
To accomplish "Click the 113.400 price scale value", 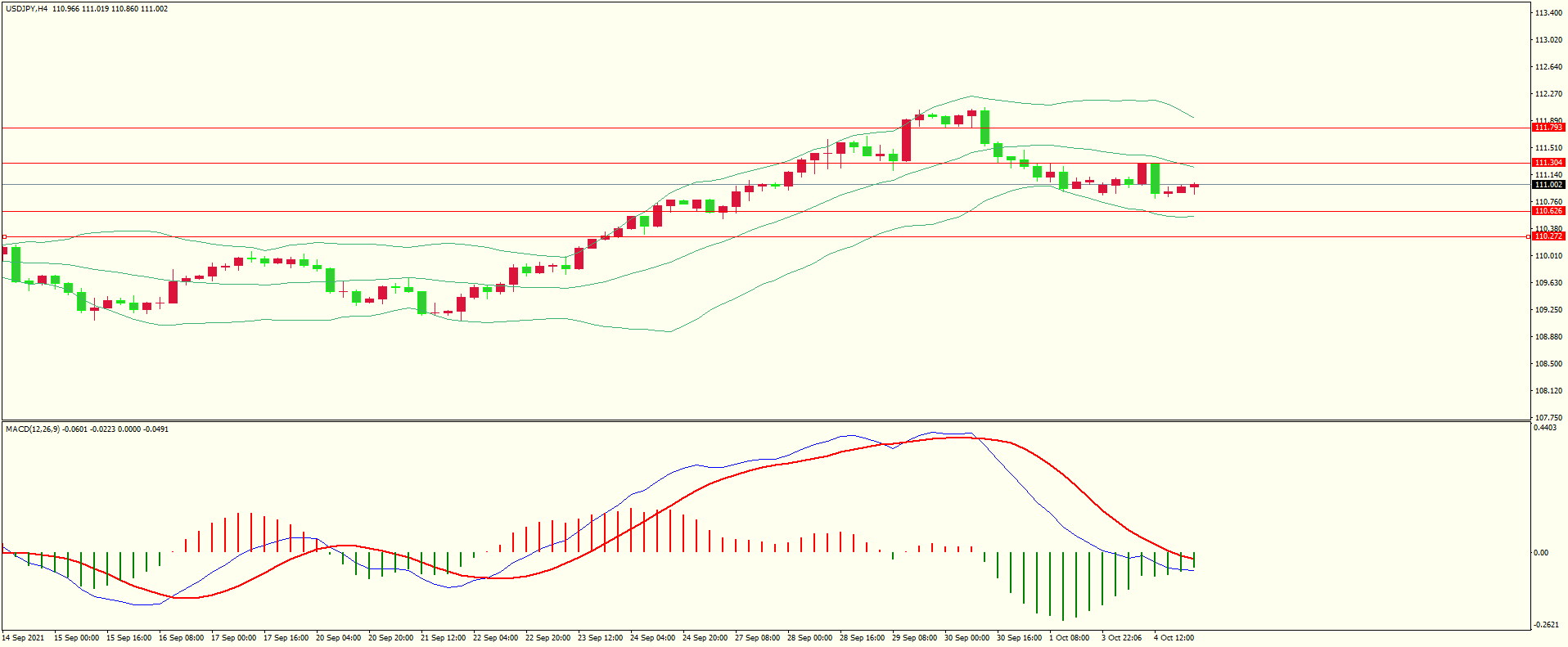I will tap(1548, 13).
